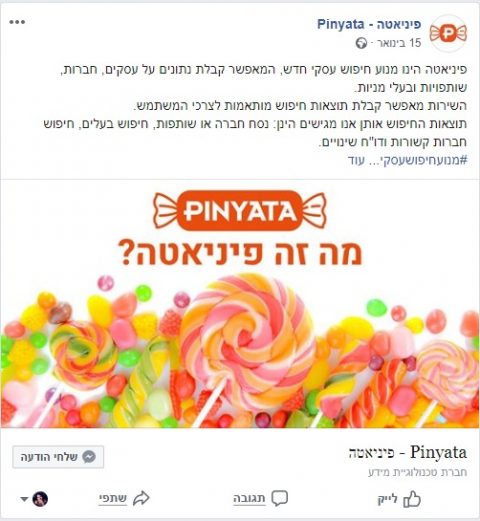Click the 'תגובה' comment text button
The width and height of the screenshot is (480, 521).
pos(249,498)
